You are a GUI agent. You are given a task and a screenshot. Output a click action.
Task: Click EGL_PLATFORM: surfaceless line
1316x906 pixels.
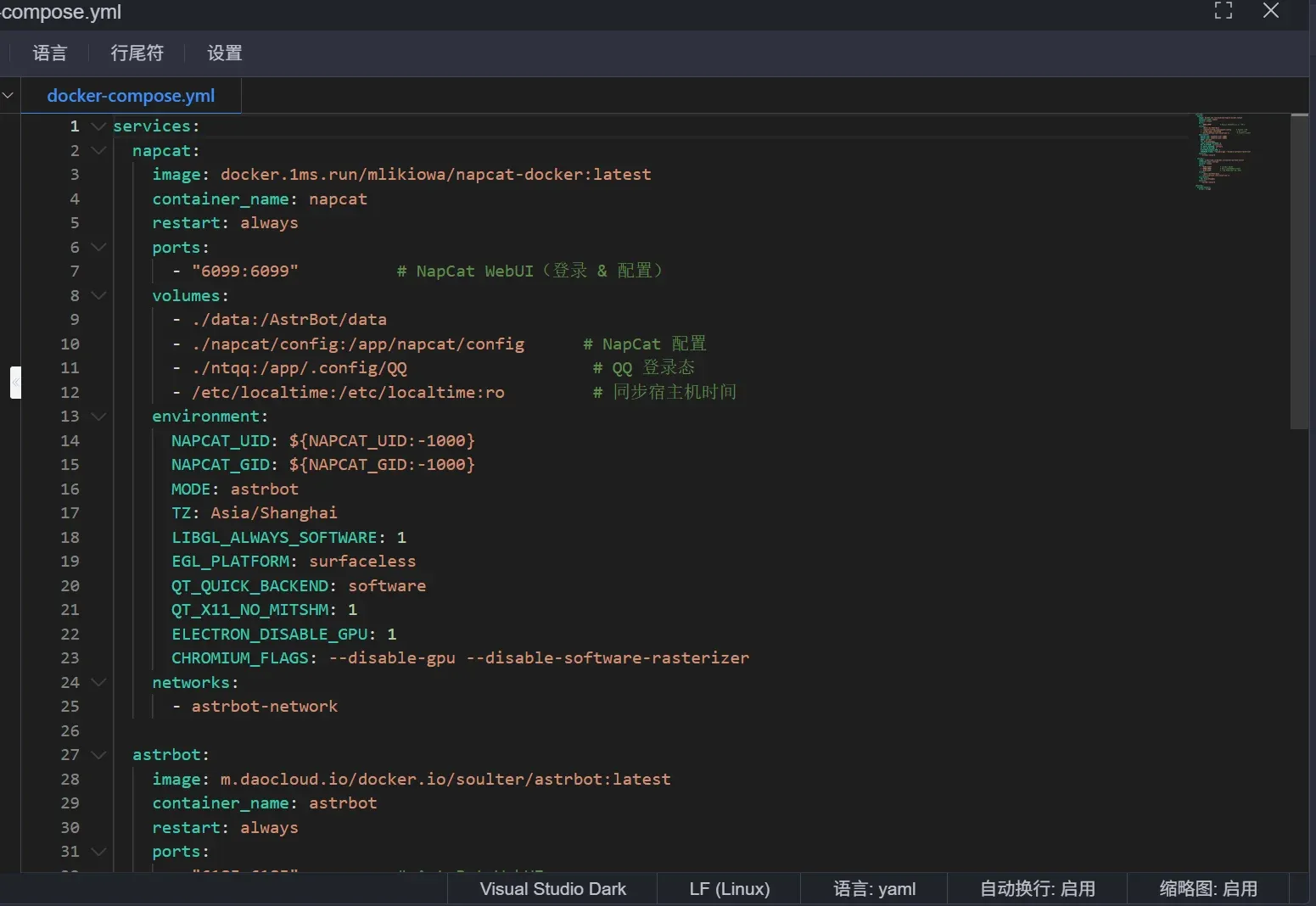tap(294, 562)
